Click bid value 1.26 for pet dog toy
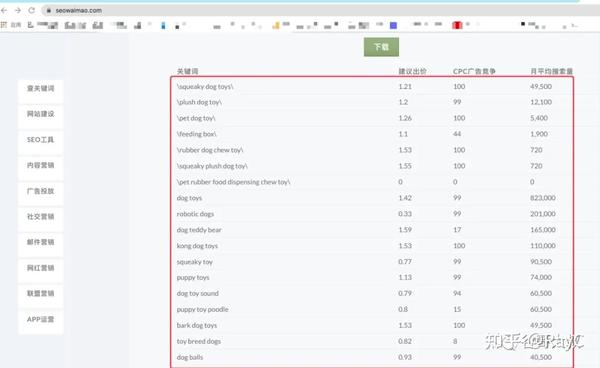The height and width of the screenshot is (368, 600). point(405,118)
